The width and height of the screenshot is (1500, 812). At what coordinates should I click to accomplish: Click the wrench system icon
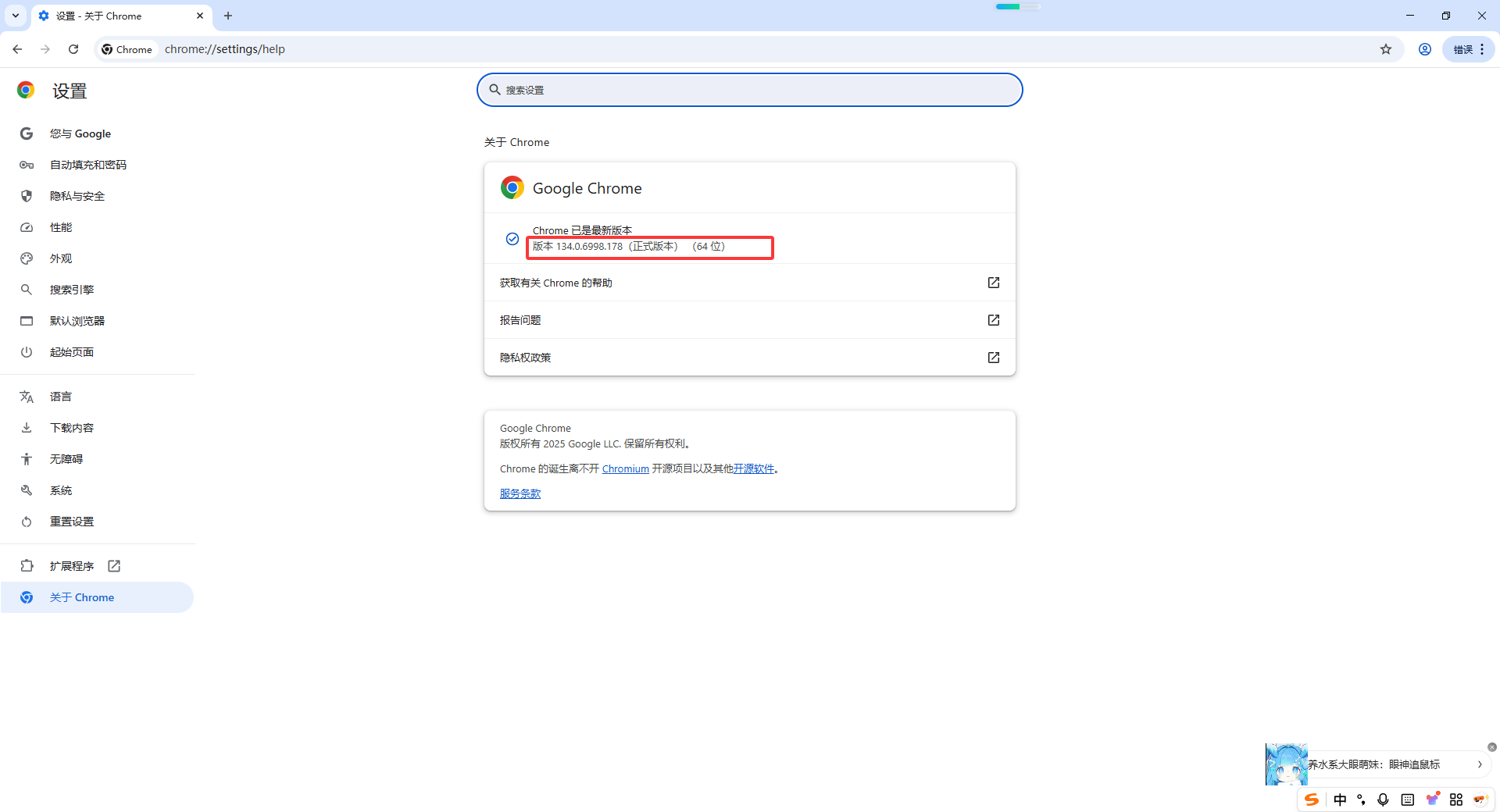pyautogui.click(x=27, y=490)
